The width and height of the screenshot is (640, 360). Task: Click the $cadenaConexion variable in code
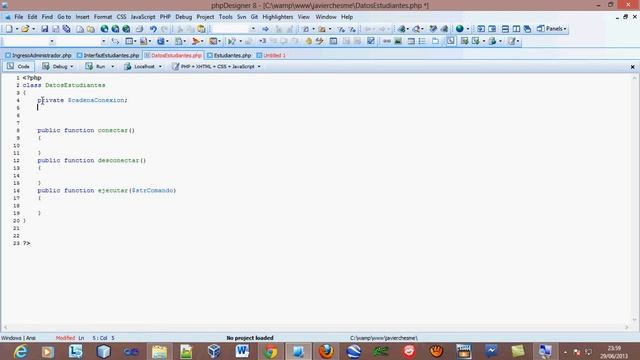[96, 100]
